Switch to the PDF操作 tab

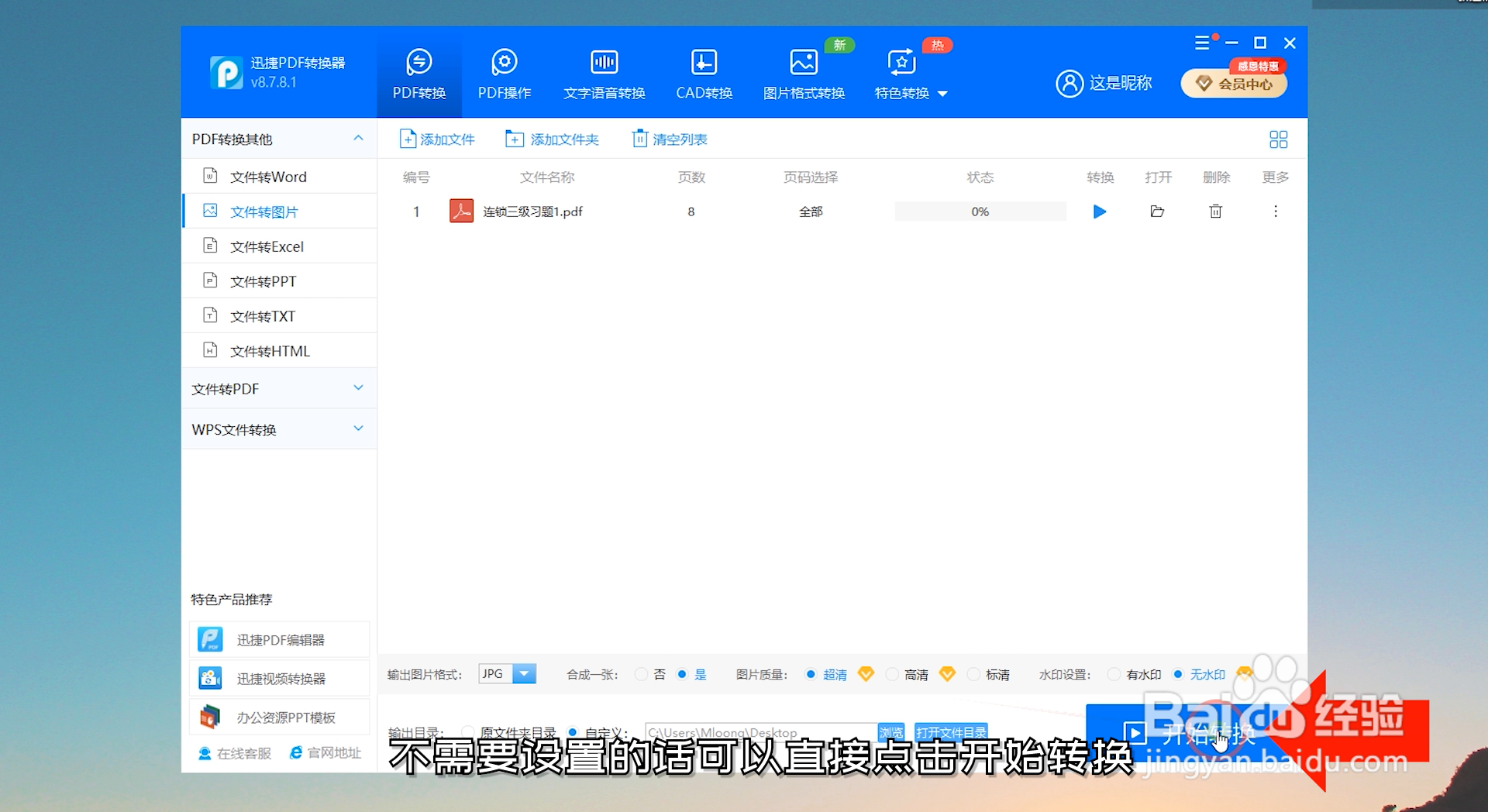coord(505,74)
